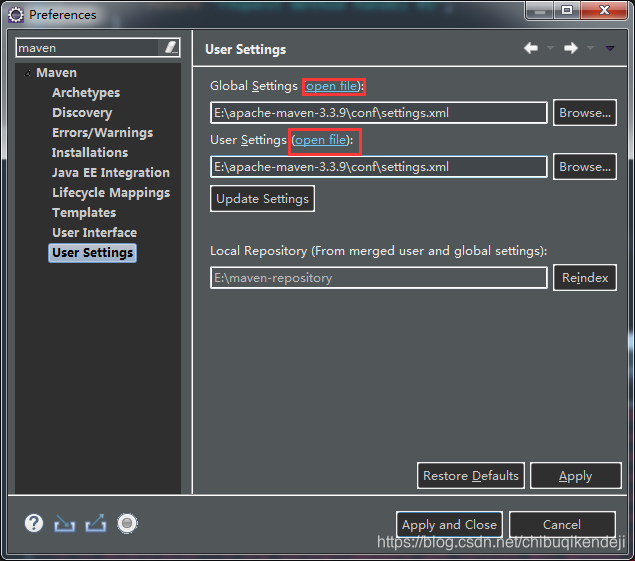Click Apply and Close
Viewport: 635px width, 561px height.
pyautogui.click(x=449, y=525)
